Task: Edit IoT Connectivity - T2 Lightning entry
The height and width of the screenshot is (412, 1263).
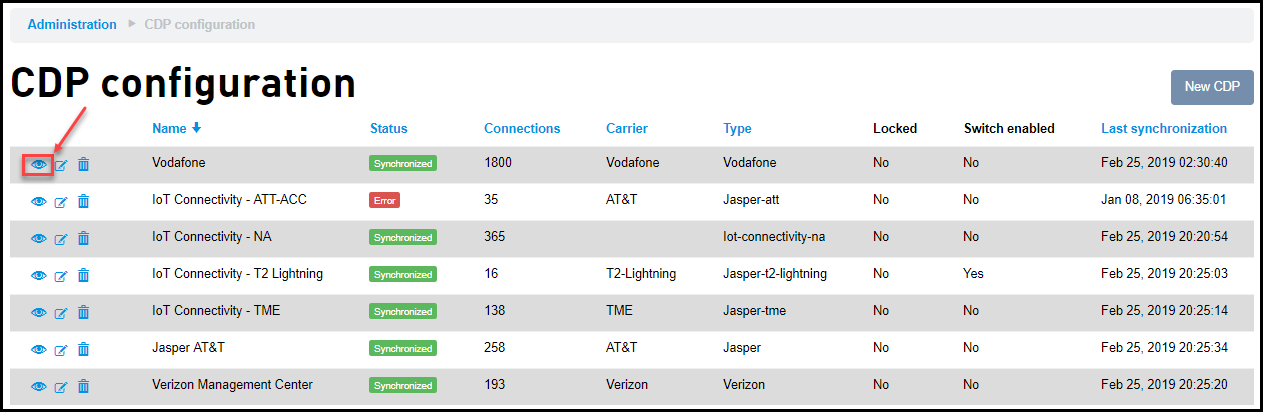Action: pyautogui.click(x=61, y=275)
